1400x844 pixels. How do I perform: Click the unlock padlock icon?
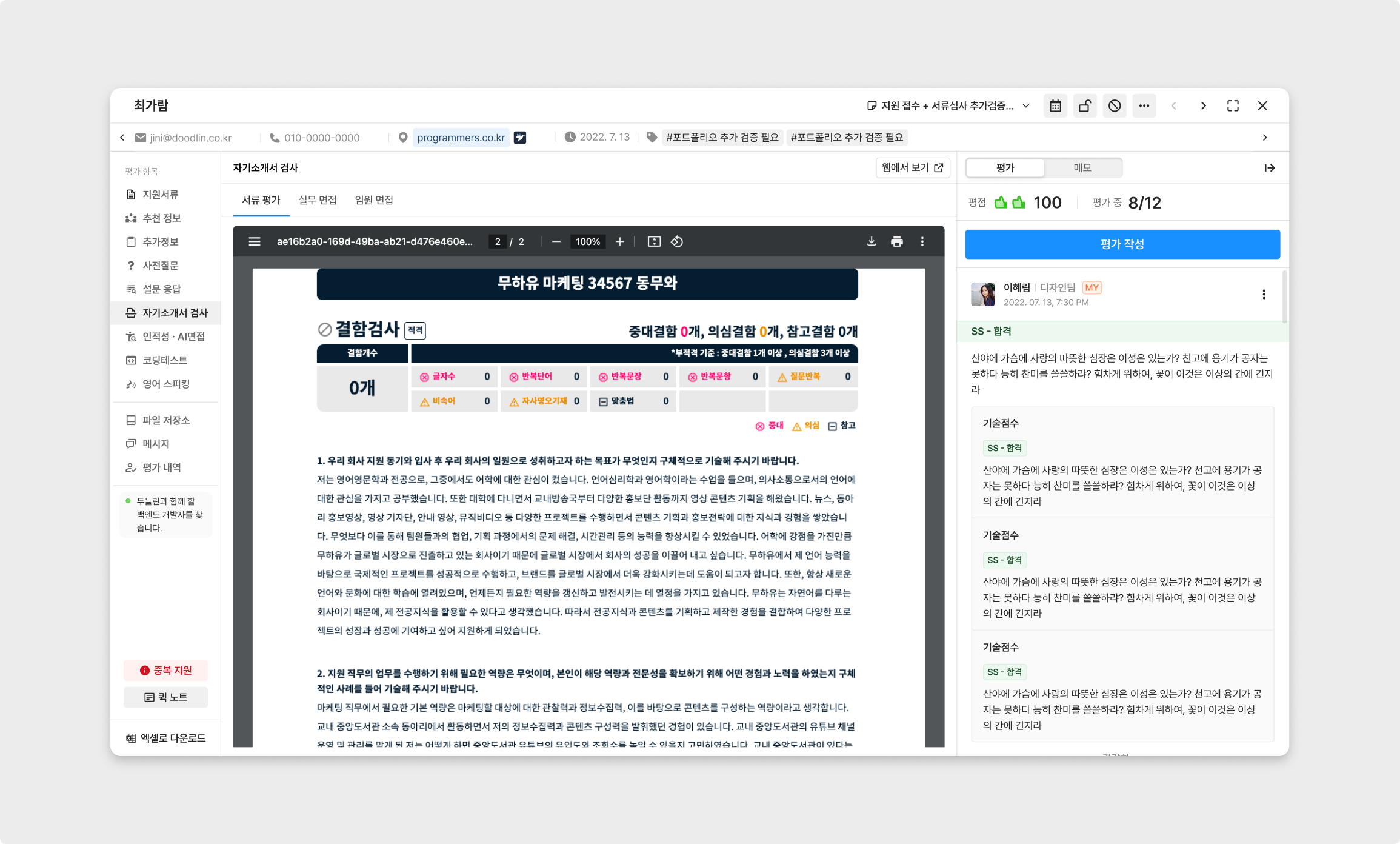pyautogui.click(x=1085, y=105)
